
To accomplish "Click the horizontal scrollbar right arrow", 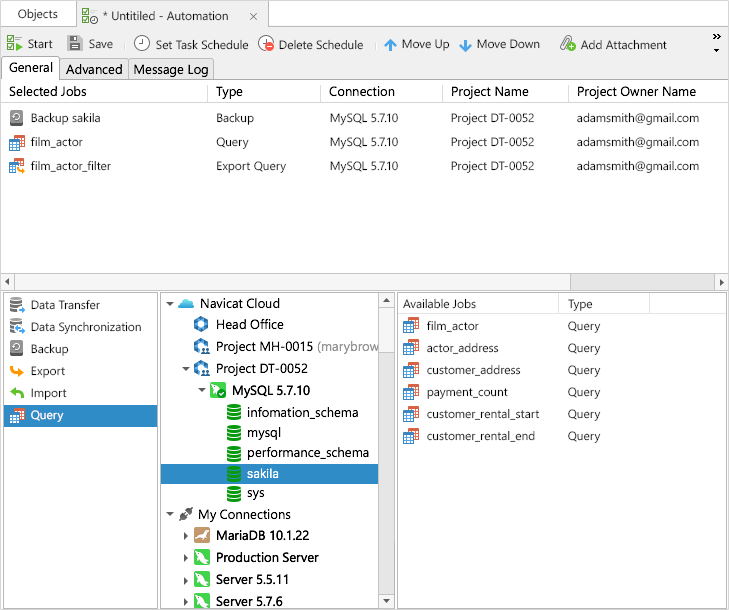I will pos(721,282).
